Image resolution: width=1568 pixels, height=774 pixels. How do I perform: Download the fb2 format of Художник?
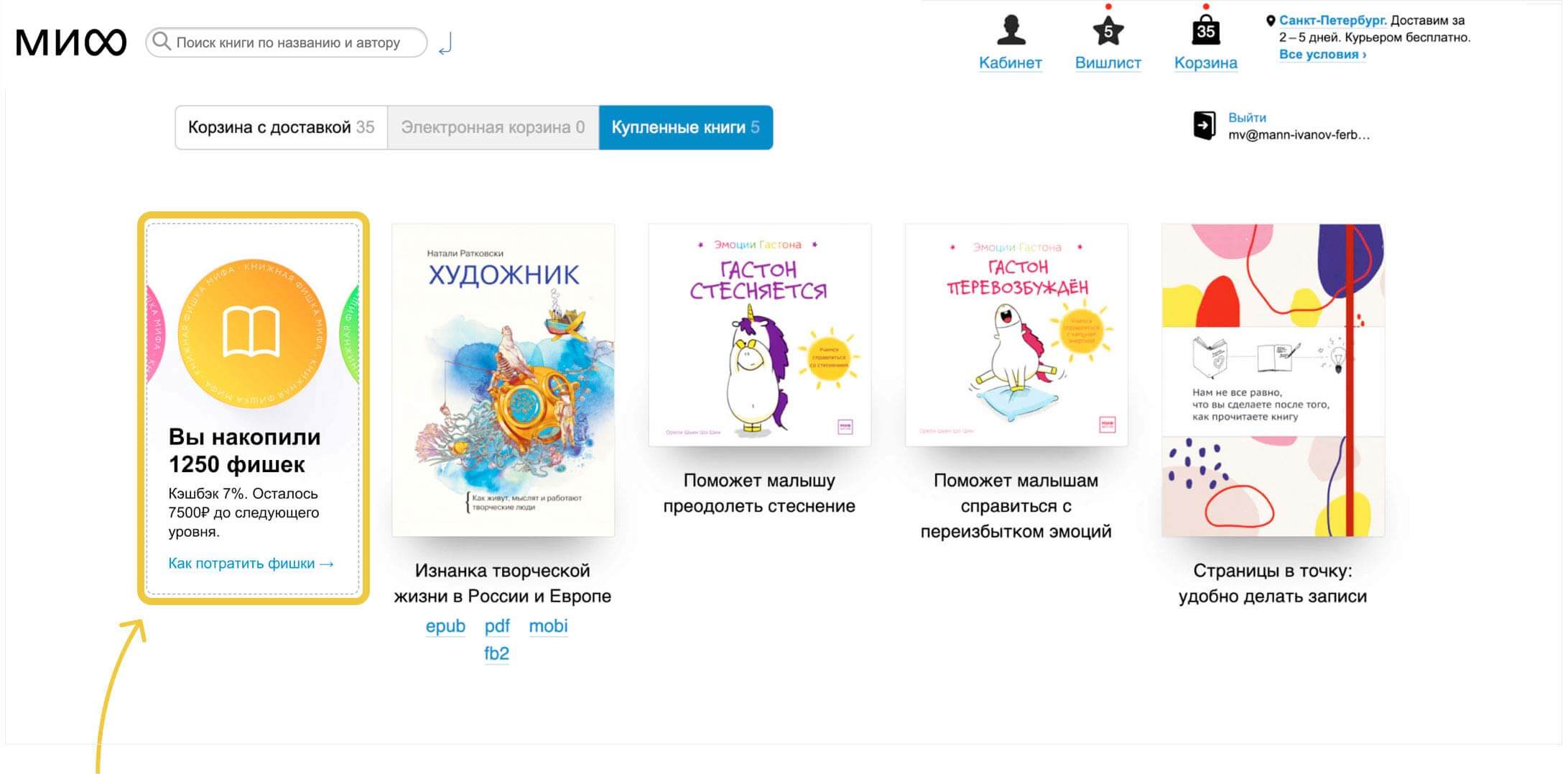(496, 653)
